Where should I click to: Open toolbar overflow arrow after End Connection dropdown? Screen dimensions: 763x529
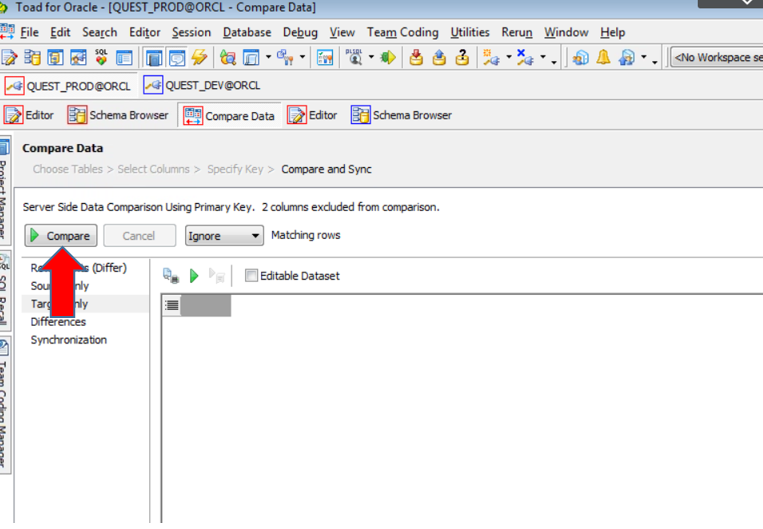point(554,61)
